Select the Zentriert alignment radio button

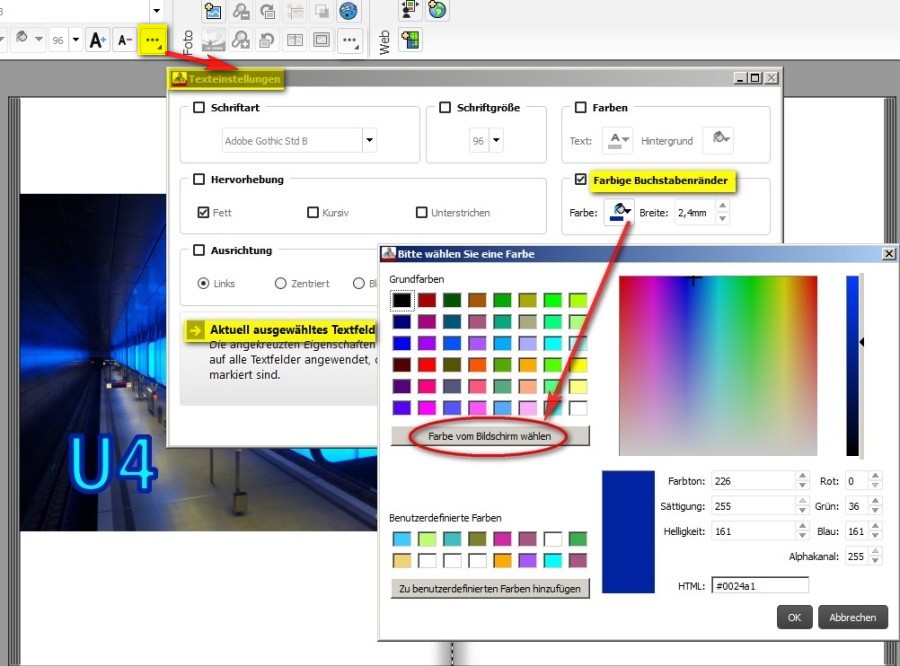281,283
